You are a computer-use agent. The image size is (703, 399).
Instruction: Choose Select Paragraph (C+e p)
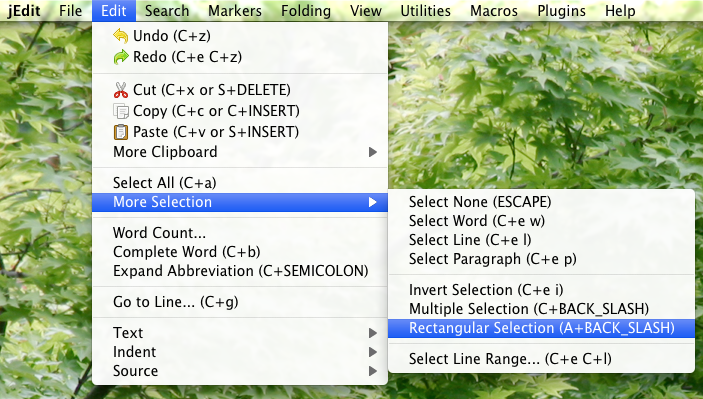pos(542,259)
